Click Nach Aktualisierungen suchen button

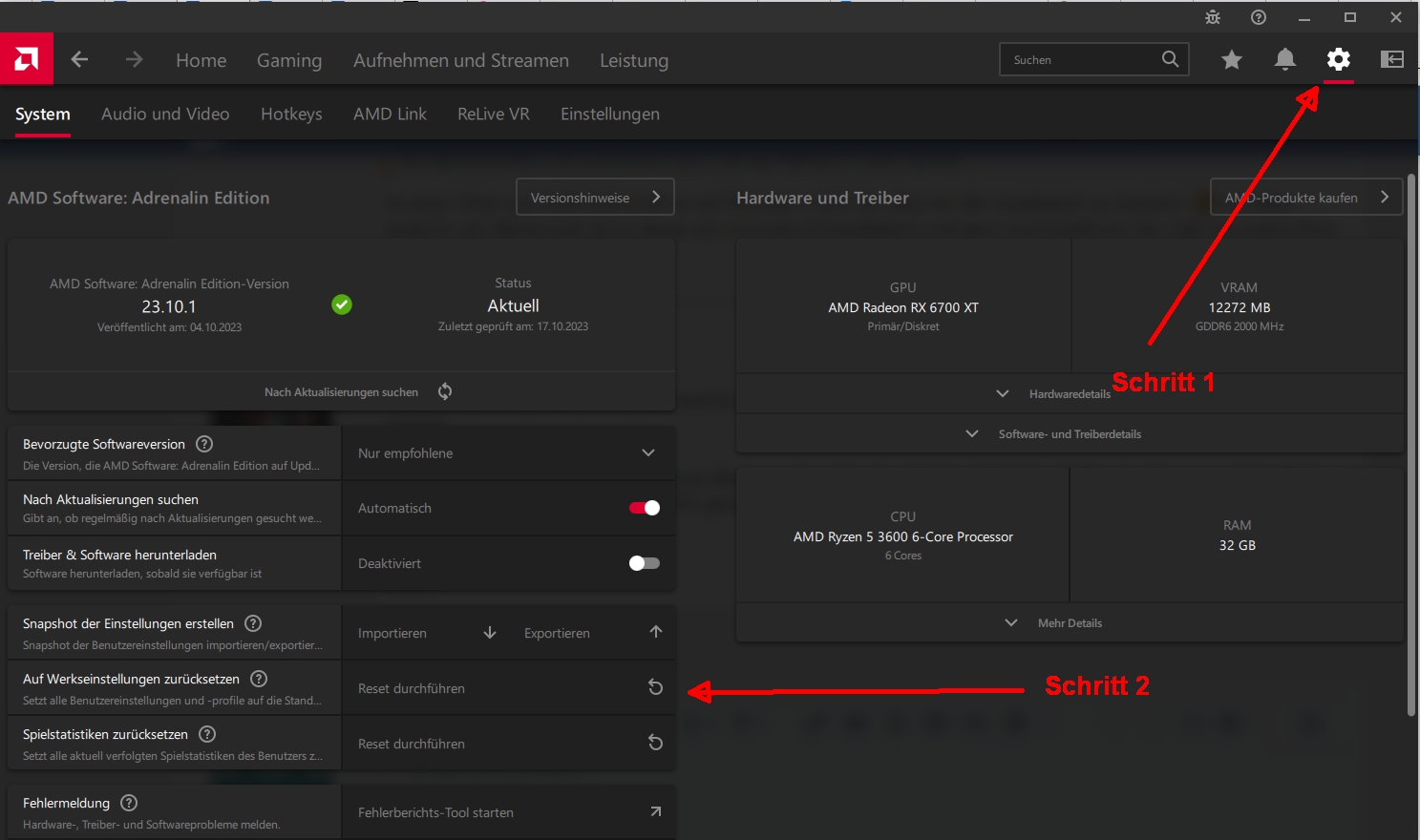click(x=341, y=391)
